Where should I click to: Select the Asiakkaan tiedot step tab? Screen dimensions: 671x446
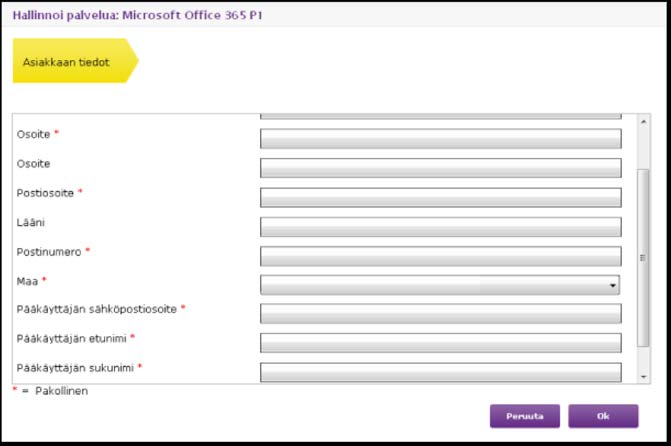pyautogui.click(x=75, y=61)
